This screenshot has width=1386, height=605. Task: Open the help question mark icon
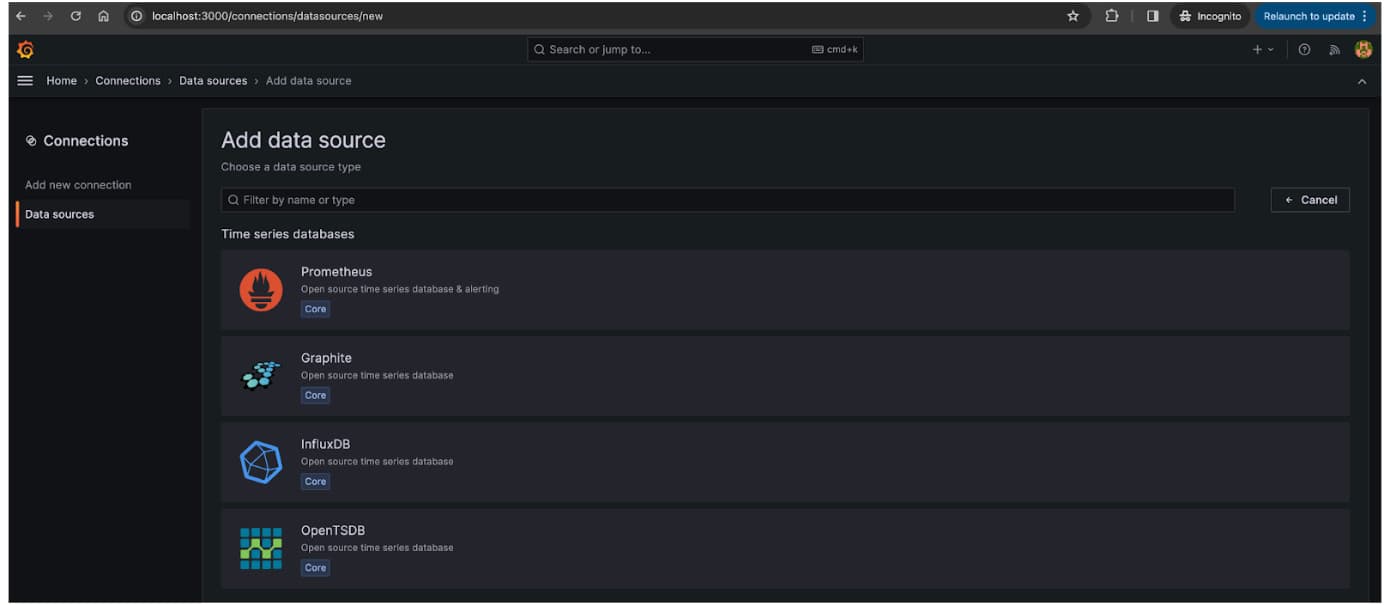[x=1304, y=50]
